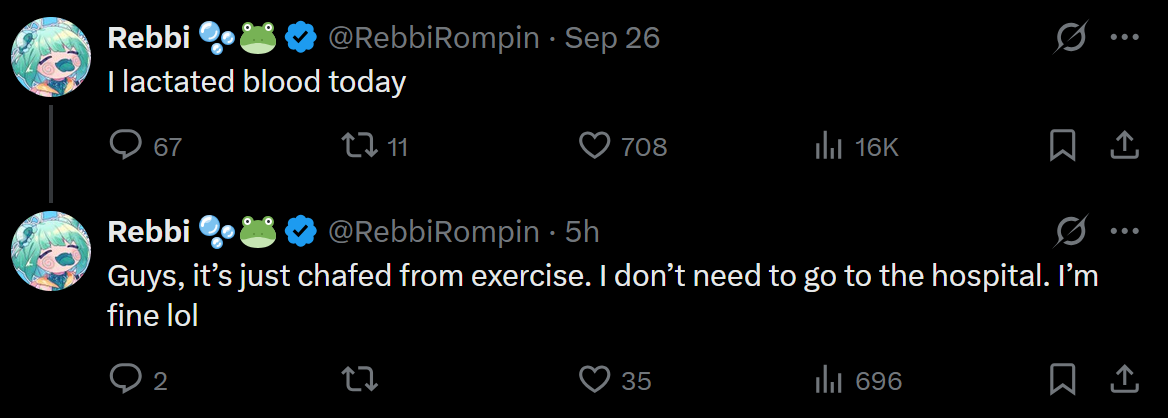Share the 'chafed from exercise' post
The height and width of the screenshot is (418, 1168).
(x=1125, y=380)
